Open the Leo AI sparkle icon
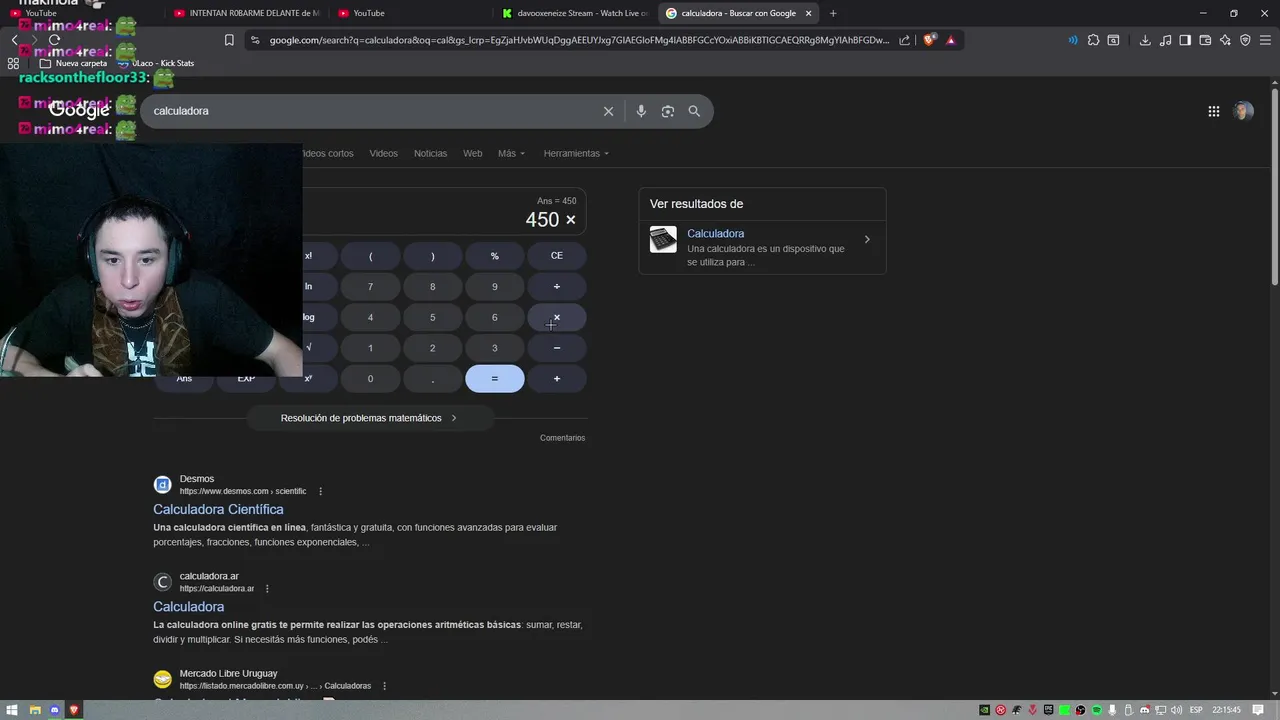Viewport: 1280px width, 720px height. pos(1225,40)
